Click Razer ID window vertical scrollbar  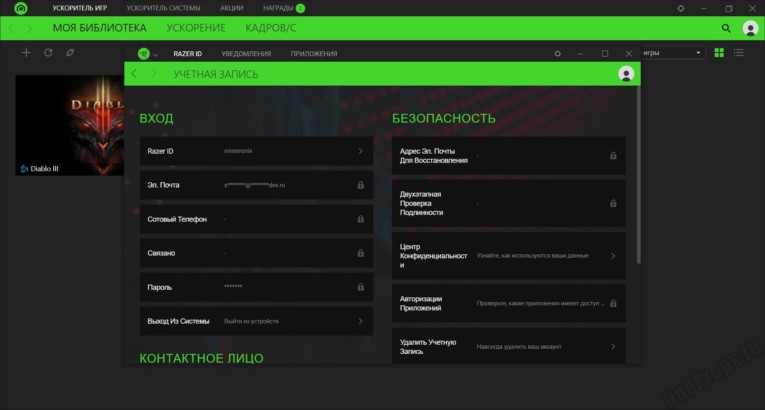point(639,176)
